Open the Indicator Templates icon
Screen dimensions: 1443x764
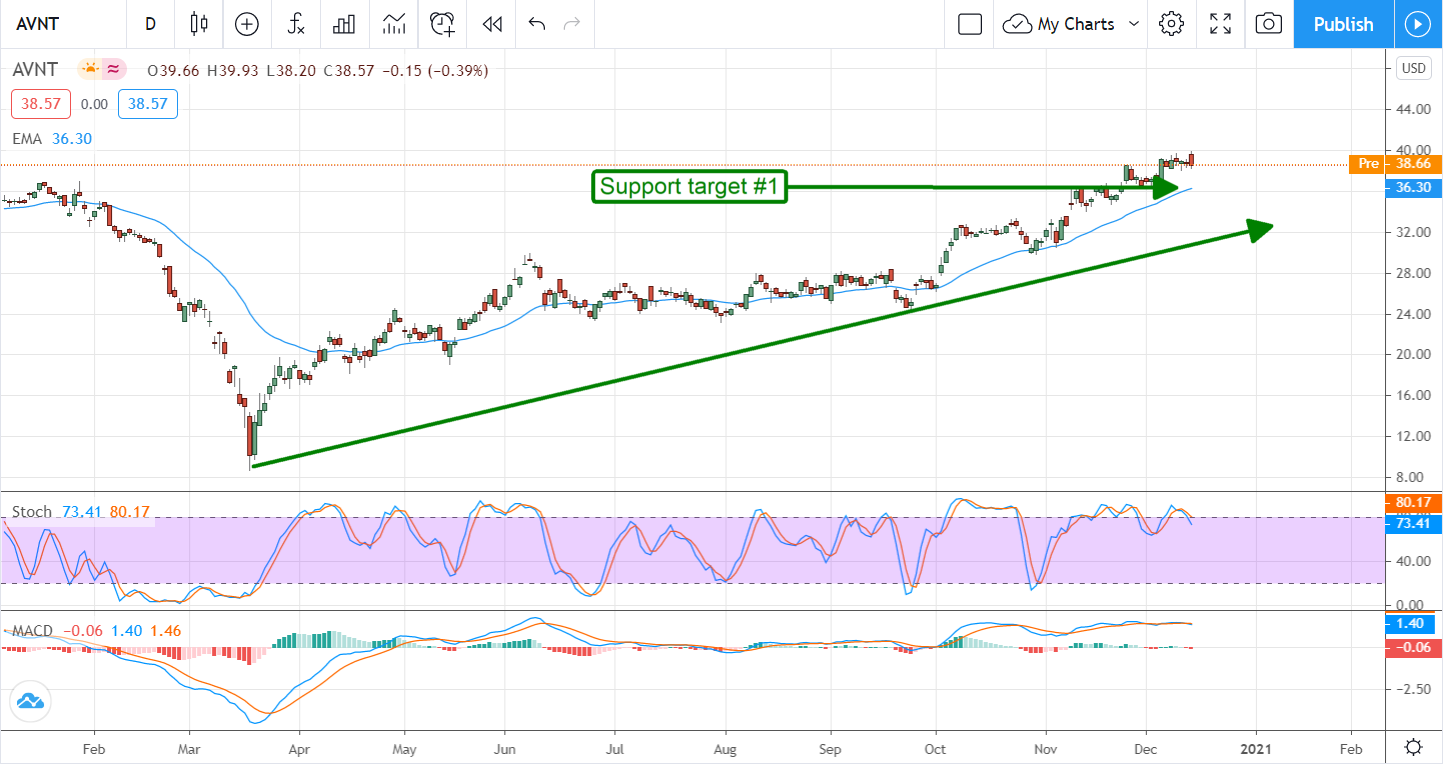point(394,24)
